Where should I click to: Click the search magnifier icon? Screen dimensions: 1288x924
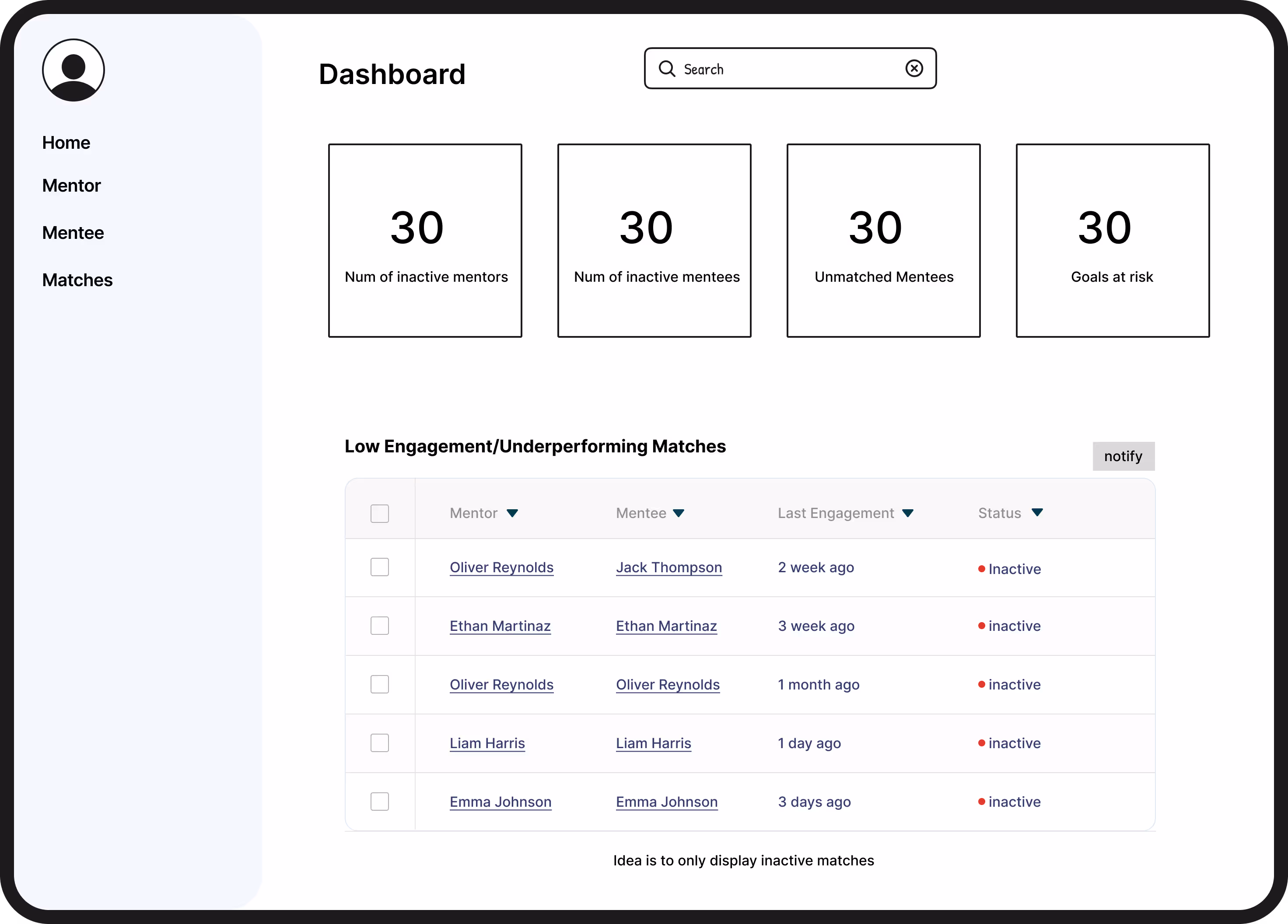pyautogui.click(x=666, y=69)
